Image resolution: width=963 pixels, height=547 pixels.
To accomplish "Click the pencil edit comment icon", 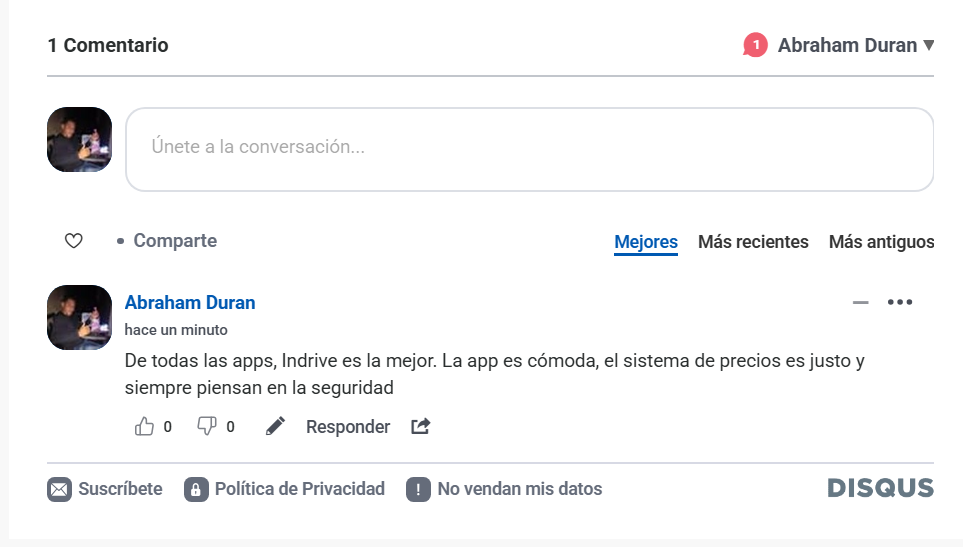I will 275,427.
